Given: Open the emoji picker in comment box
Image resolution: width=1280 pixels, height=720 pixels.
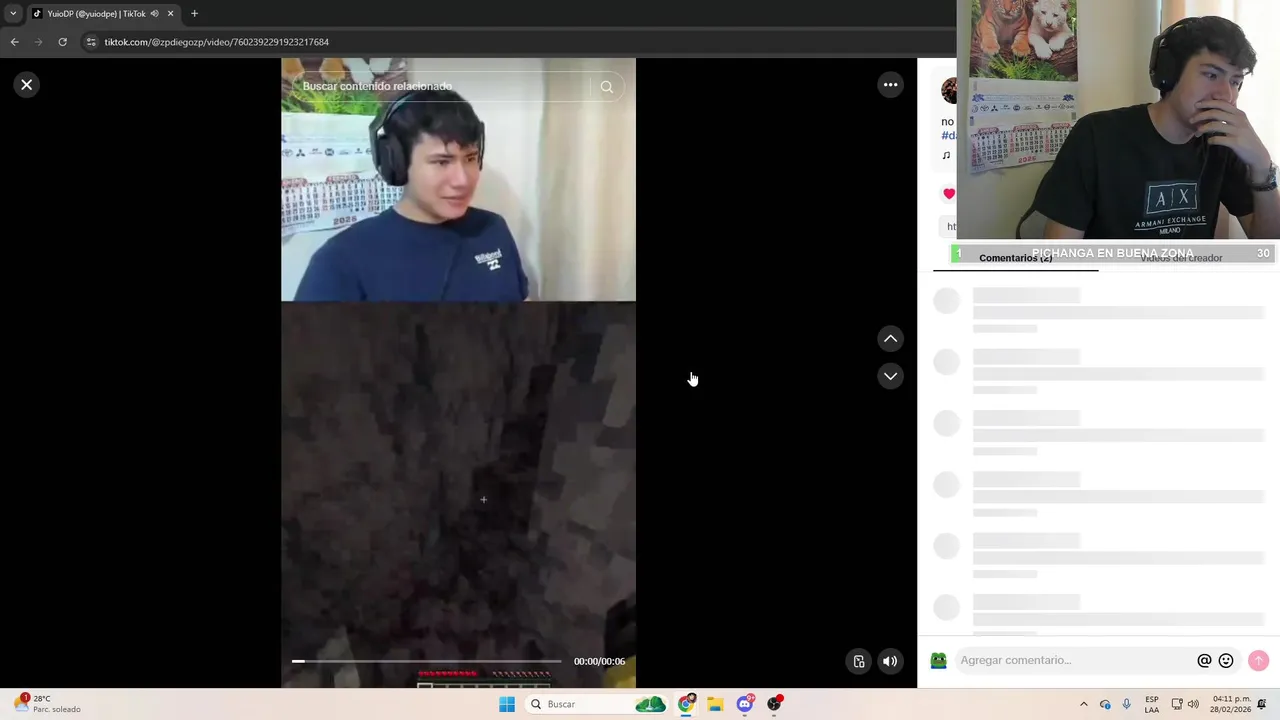Looking at the screenshot, I should click(1226, 660).
